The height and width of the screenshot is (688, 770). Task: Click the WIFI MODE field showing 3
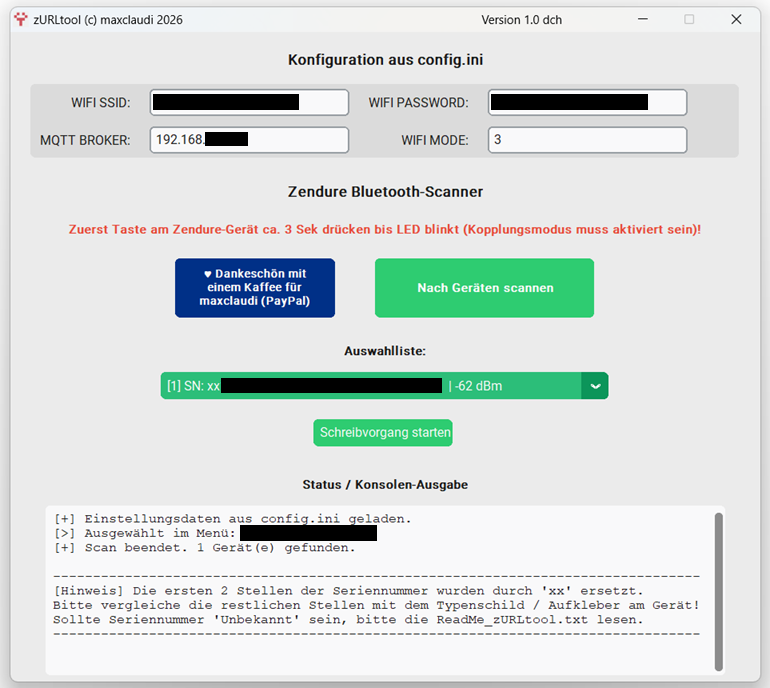click(x=587, y=140)
